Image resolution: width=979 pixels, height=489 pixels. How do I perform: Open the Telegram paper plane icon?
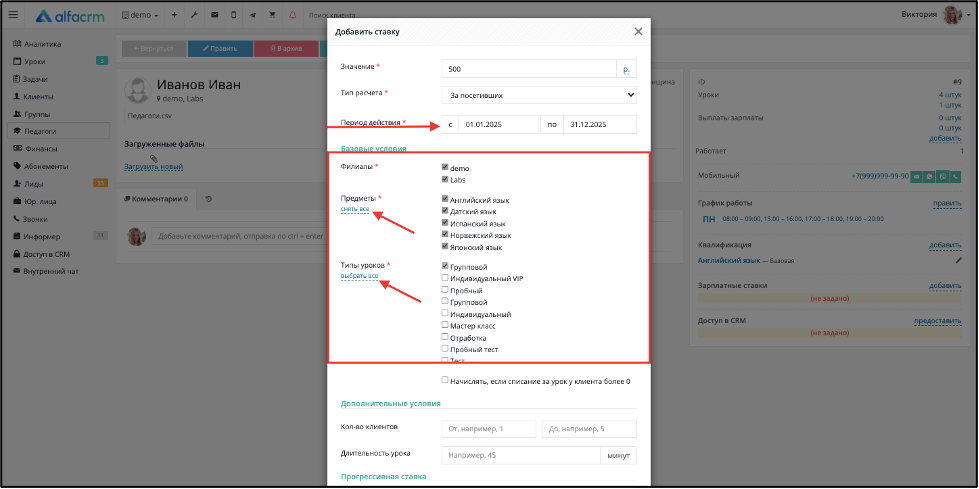click(253, 14)
